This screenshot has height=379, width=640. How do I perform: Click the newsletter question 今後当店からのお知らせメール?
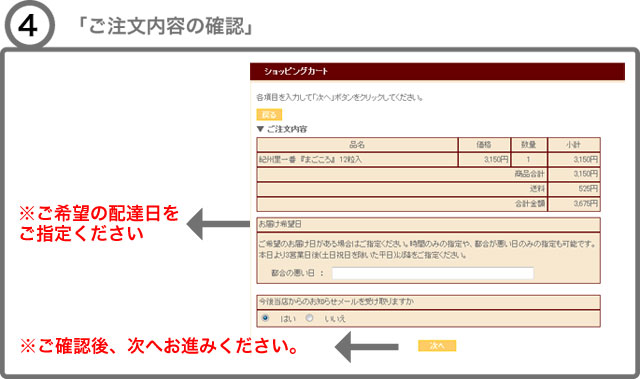336,301
